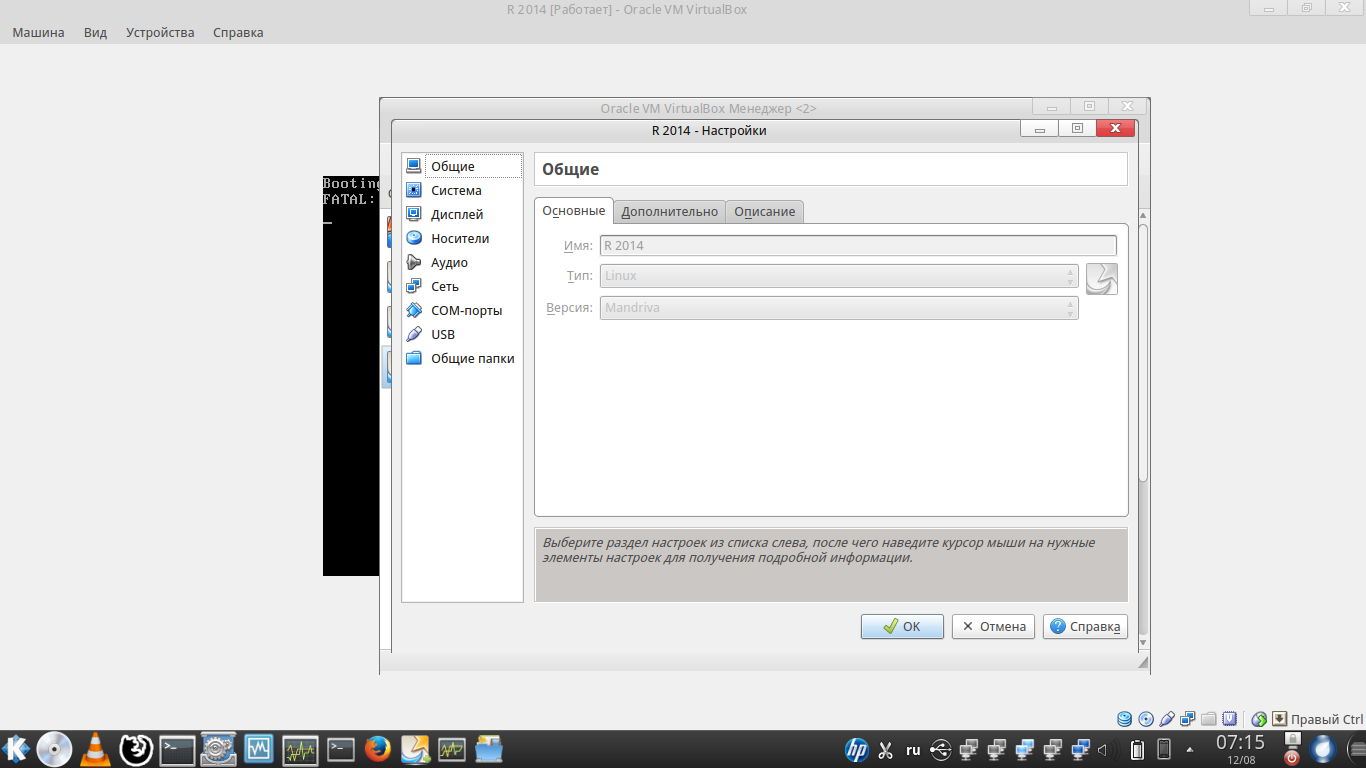Viewport: 1366px width, 768px height.
Task: Click the hard disk activity status icon
Action: click(1125, 719)
